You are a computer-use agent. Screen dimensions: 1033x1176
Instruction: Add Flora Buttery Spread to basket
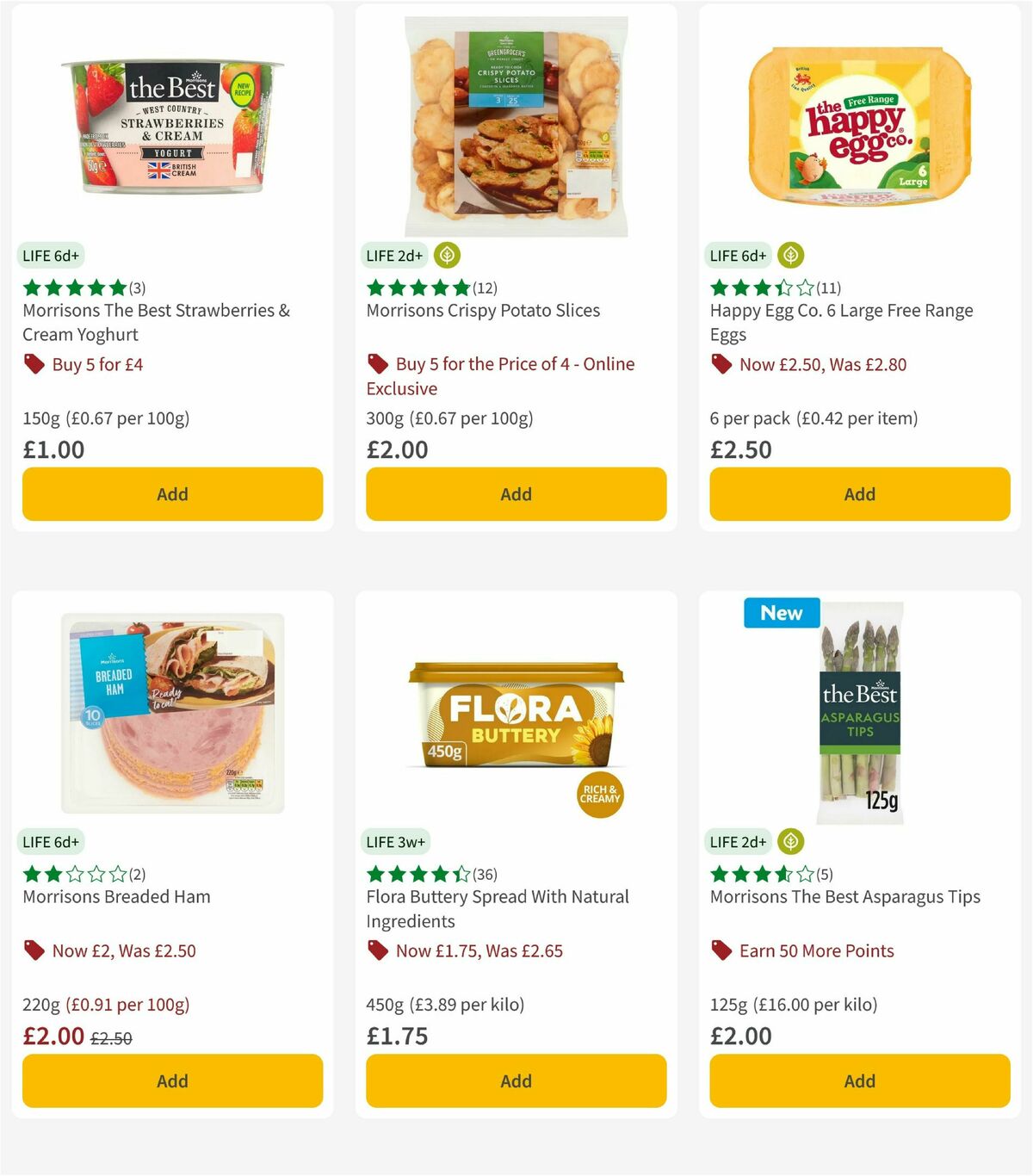click(x=515, y=1080)
